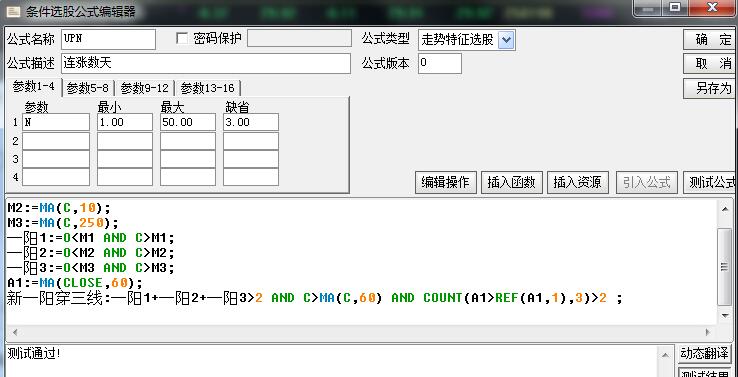Select the 参数1-4 tab
Viewport: 738px width, 377px height.
(33, 87)
